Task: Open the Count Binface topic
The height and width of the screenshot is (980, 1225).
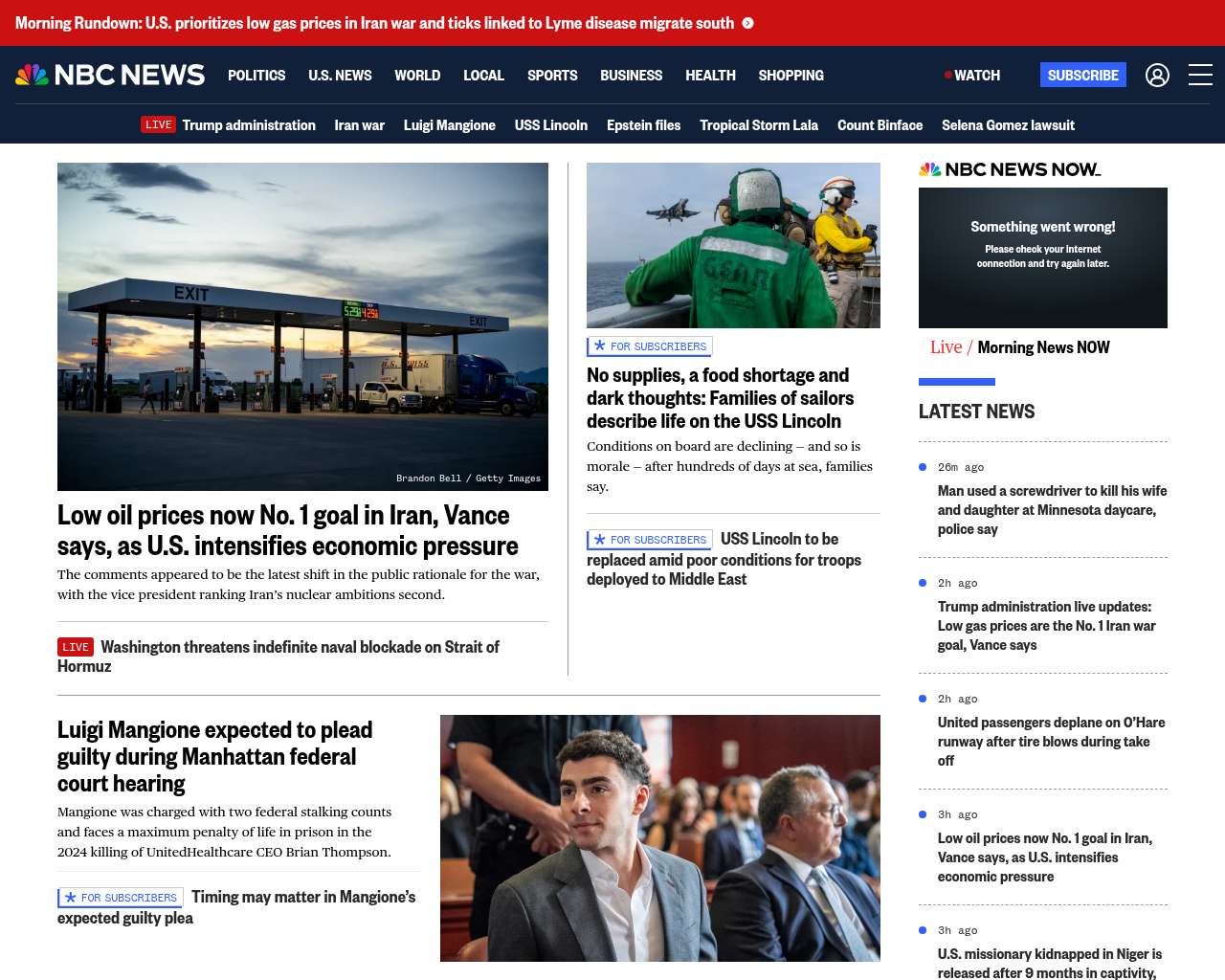Action: tap(880, 124)
